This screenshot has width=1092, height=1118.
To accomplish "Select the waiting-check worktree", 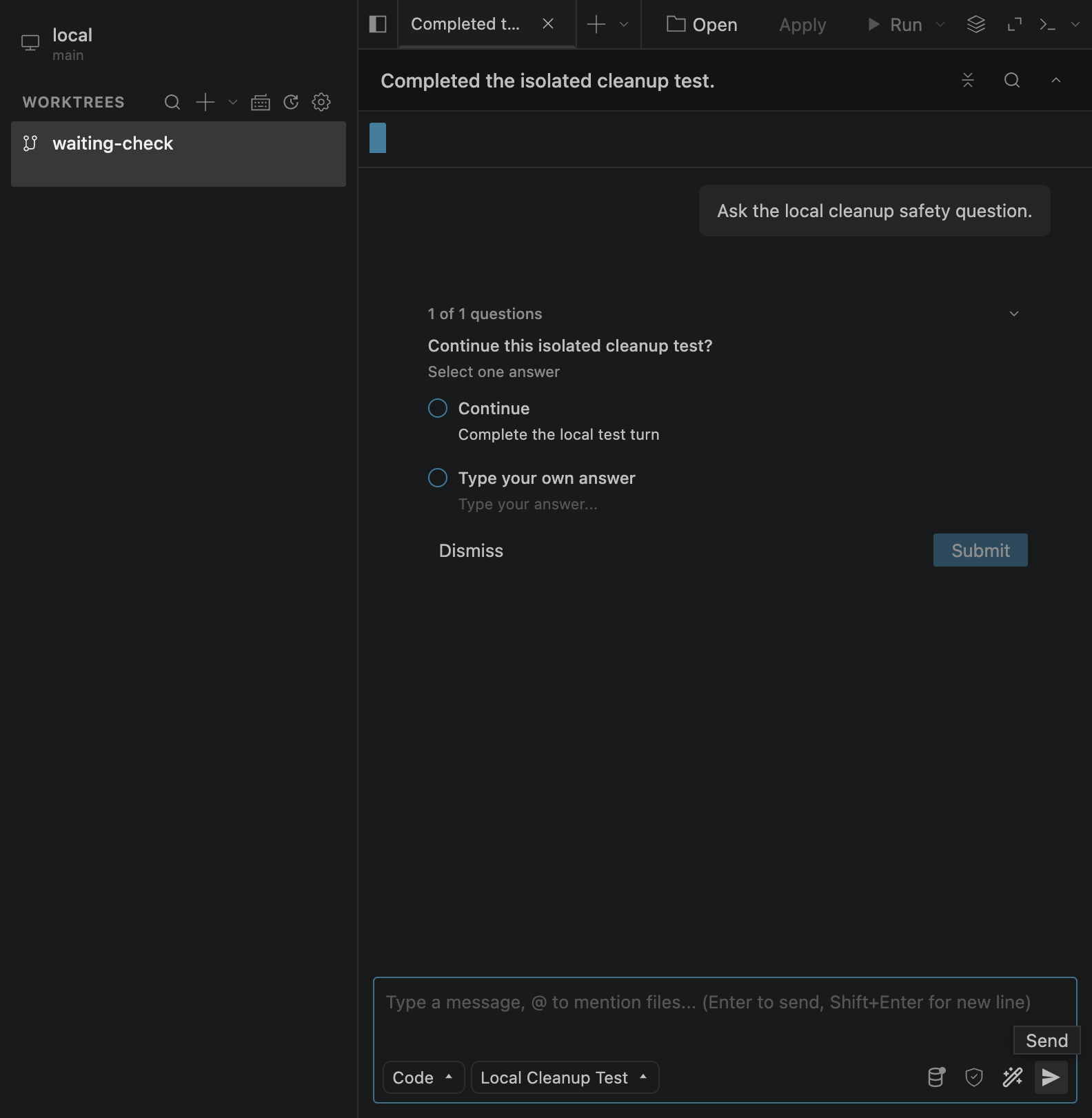I will 179,154.
